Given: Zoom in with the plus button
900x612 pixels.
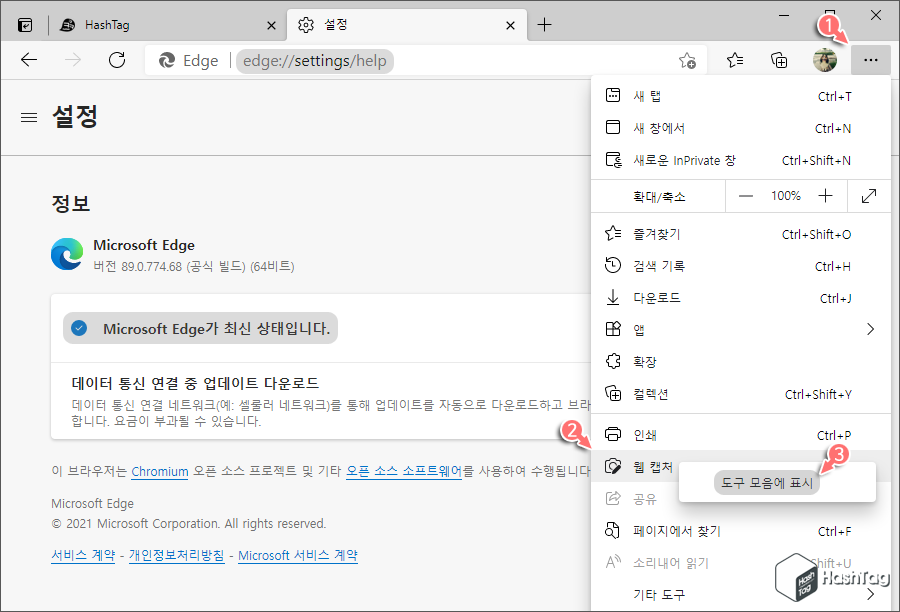Looking at the screenshot, I should coord(825,196).
